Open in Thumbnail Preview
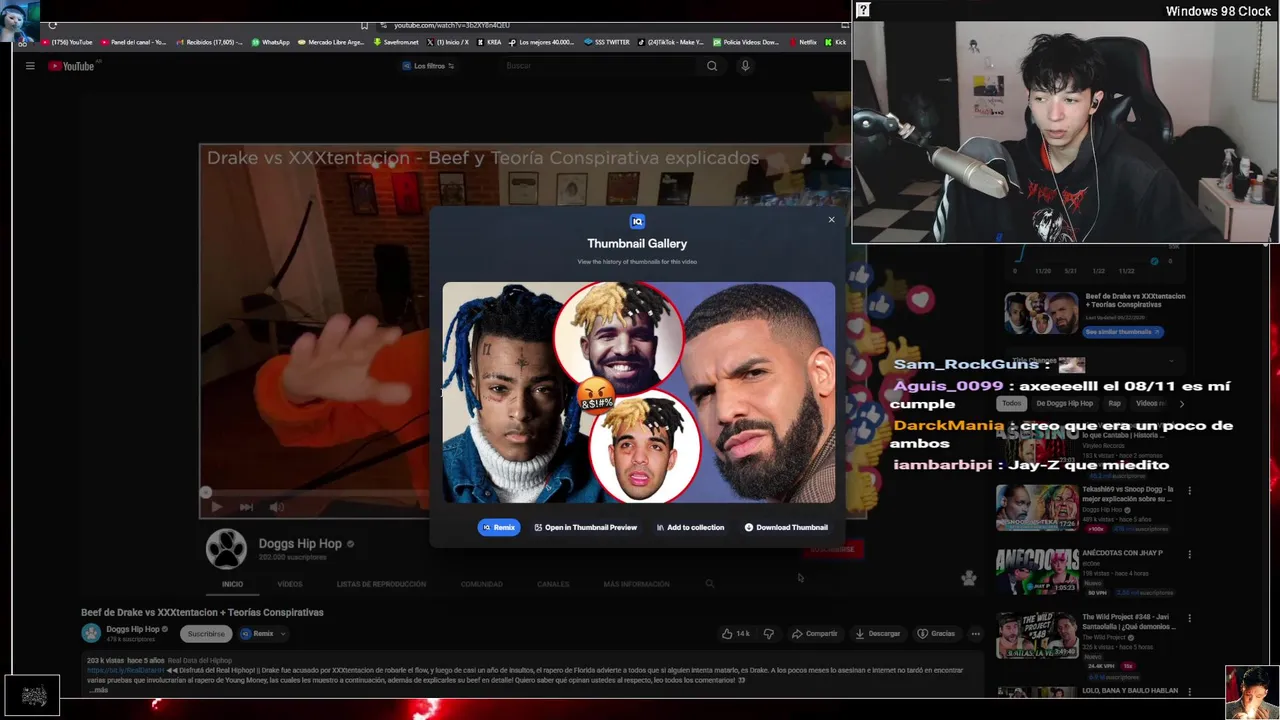The width and height of the screenshot is (1280, 720). 586,527
